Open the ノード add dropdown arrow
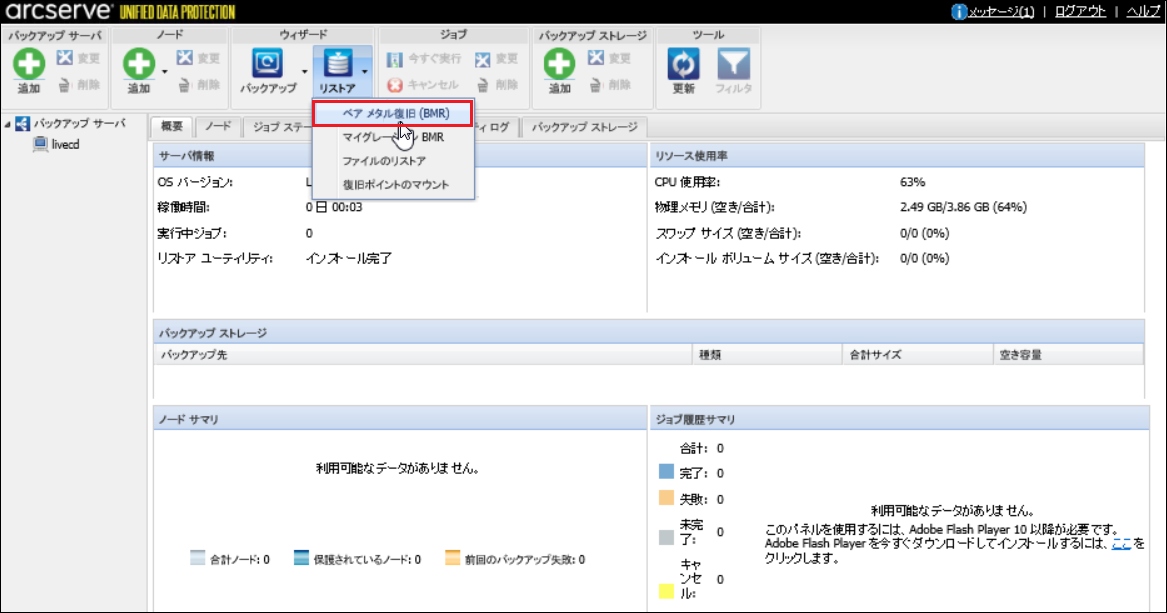1167x613 pixels. [164, 72]
